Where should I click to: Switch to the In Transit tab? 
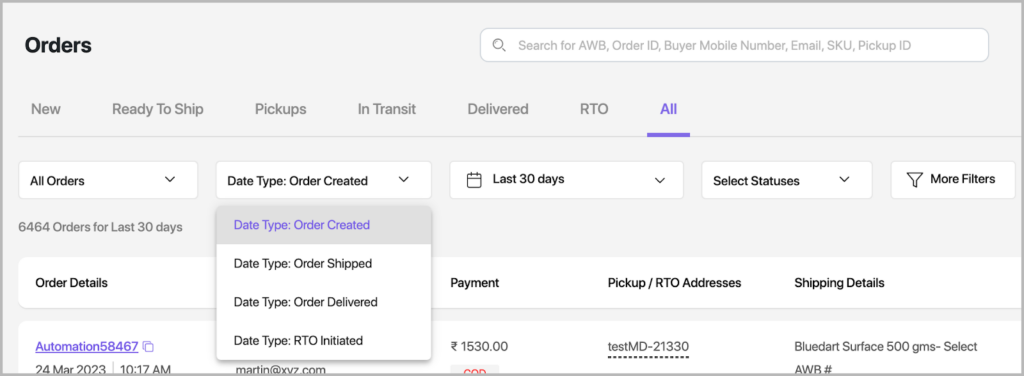point(387,109)
